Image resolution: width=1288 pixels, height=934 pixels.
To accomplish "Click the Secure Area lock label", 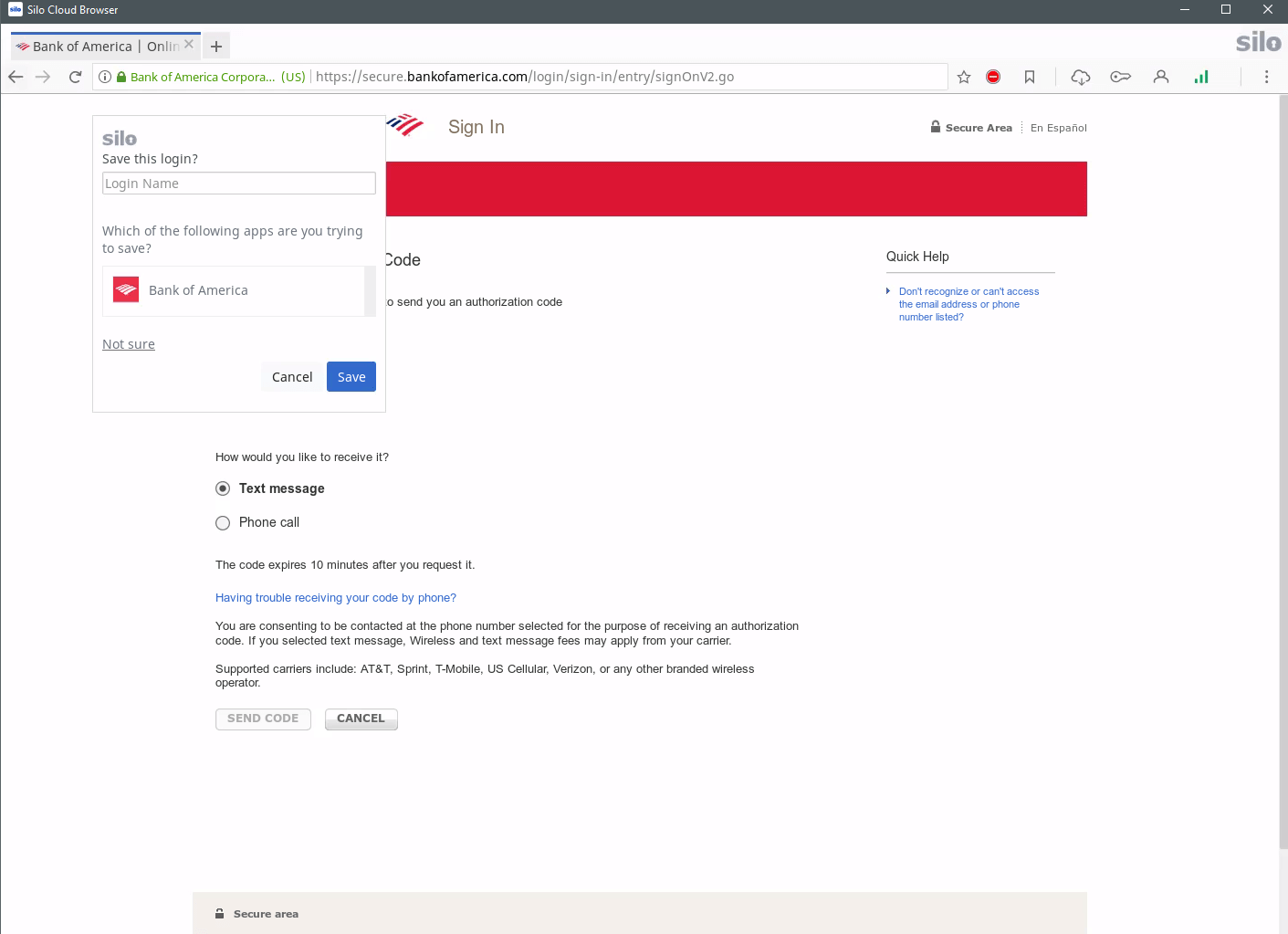I will click(x=971, y=128).
